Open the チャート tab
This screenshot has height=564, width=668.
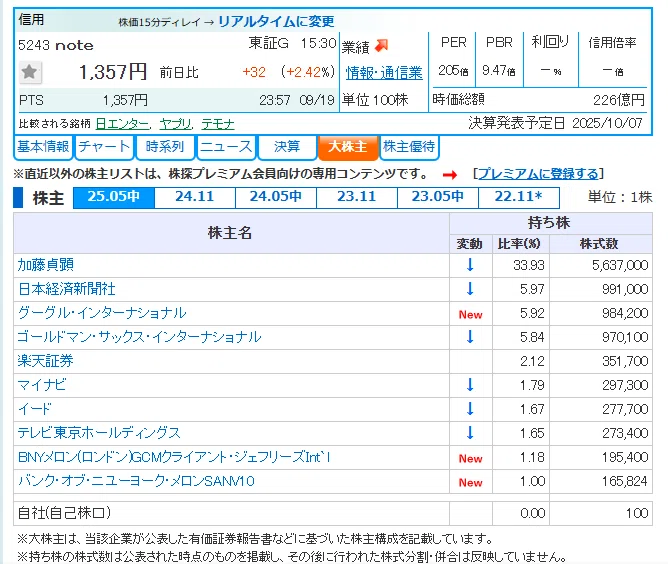[104, 147]
